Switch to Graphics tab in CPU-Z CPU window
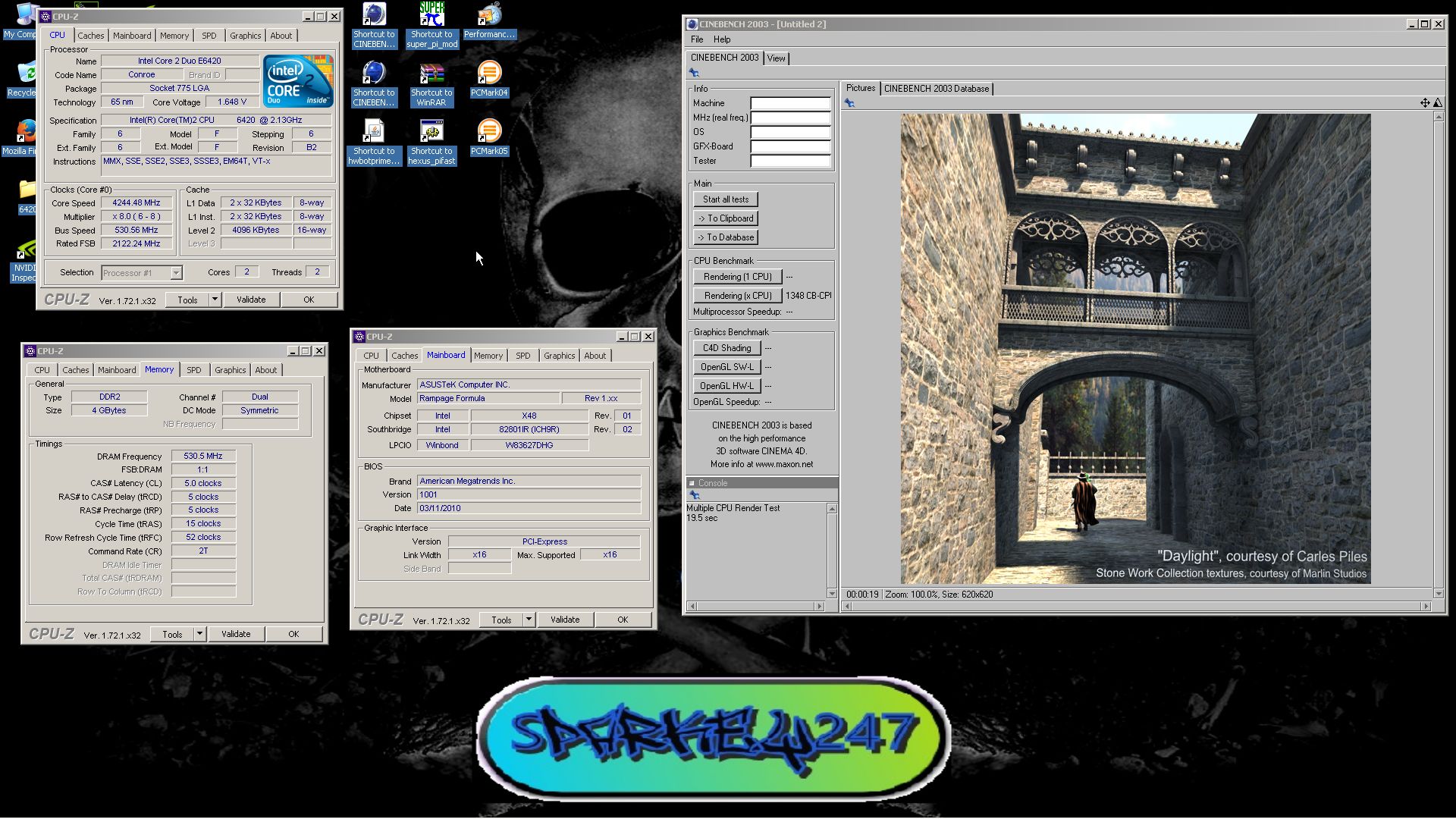Image resolution: width=1456 pixels, height=819 pixels. 246,36
